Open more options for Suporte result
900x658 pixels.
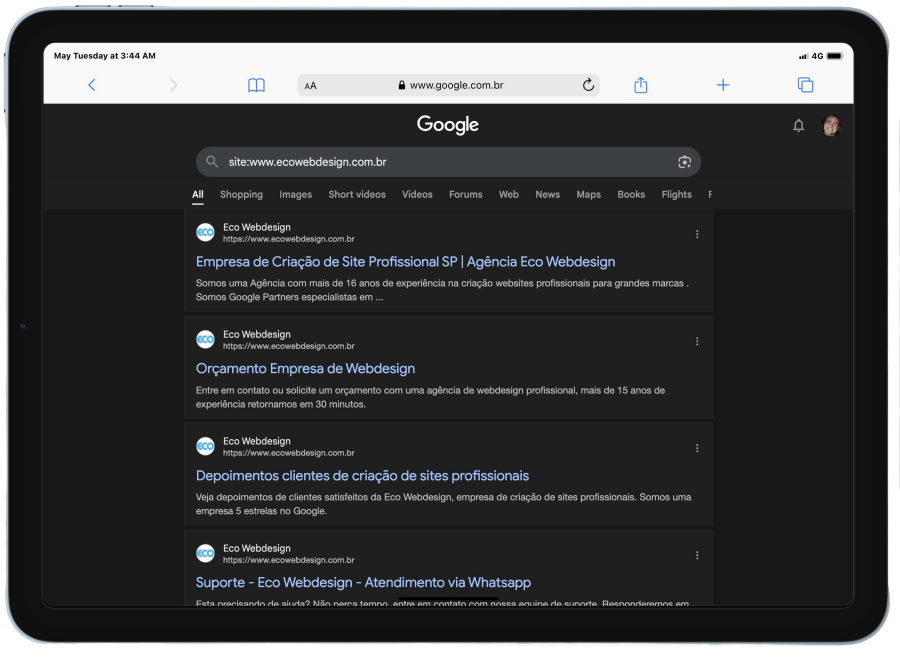[697, 555]
